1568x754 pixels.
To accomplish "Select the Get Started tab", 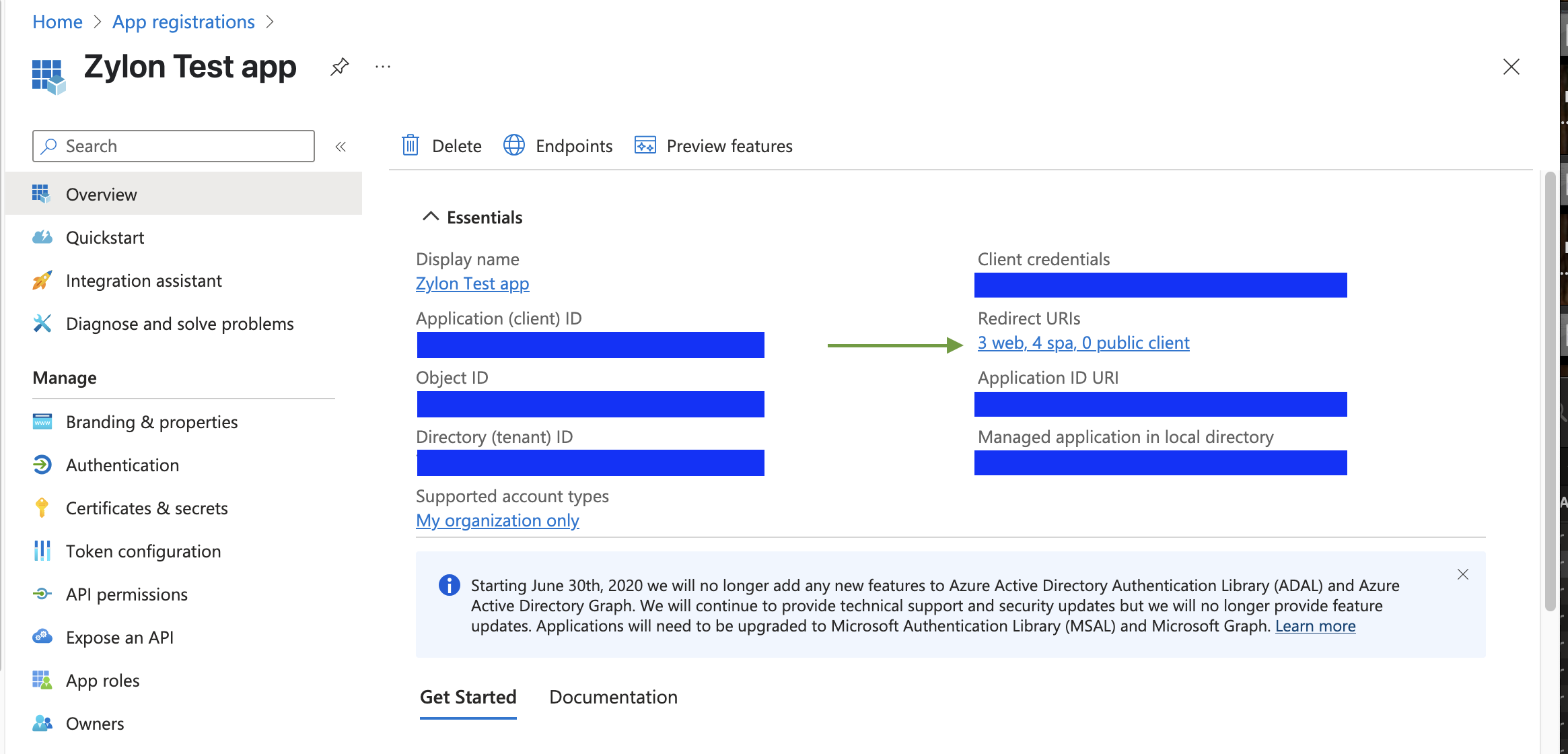I will click(x=468, y=697).
